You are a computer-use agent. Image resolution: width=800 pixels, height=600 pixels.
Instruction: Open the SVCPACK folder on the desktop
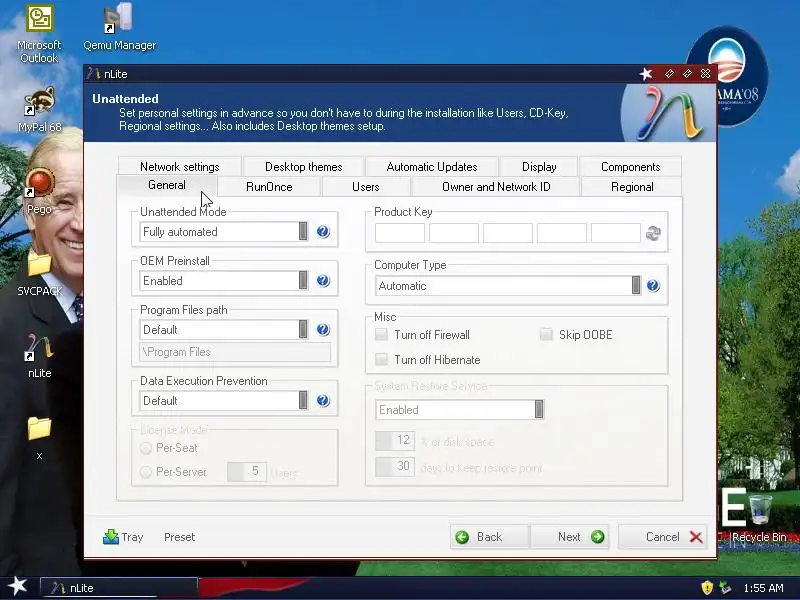pos(39,274)
